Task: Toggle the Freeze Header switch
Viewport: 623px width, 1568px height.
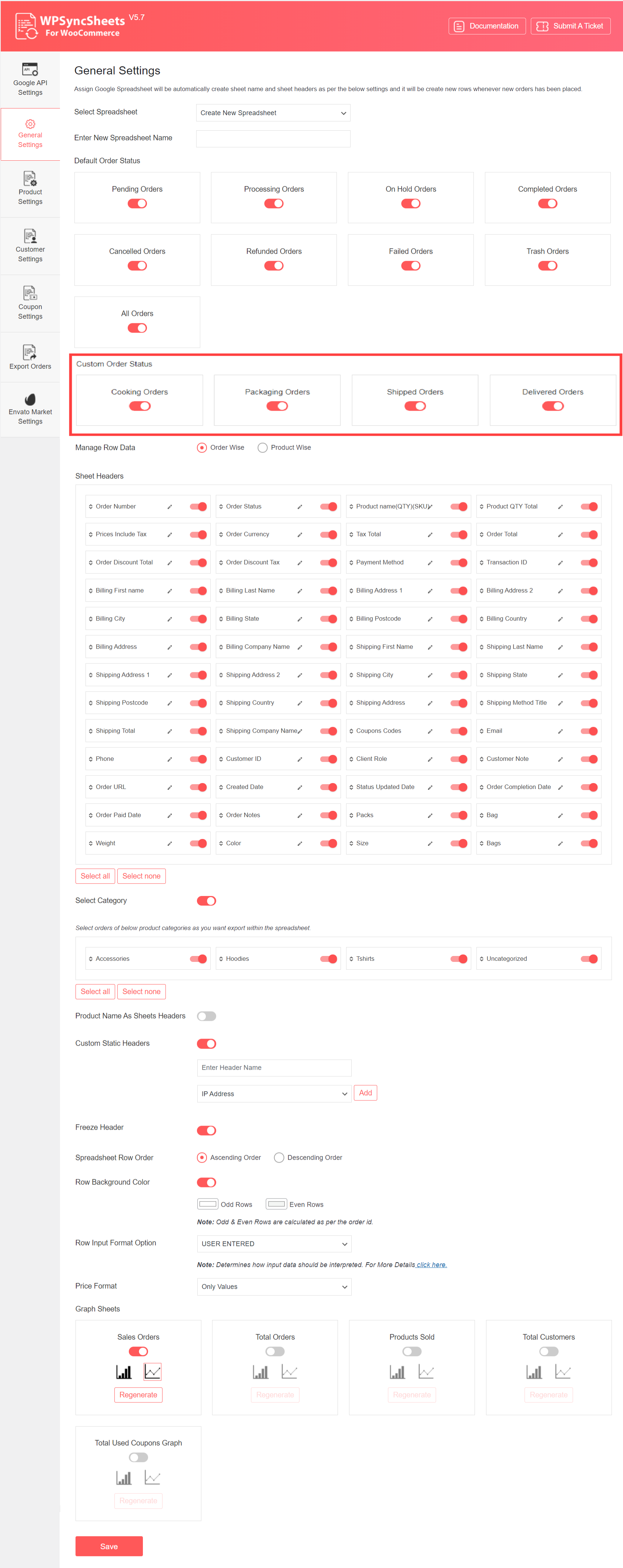Action: click(x=207, y=1130)
